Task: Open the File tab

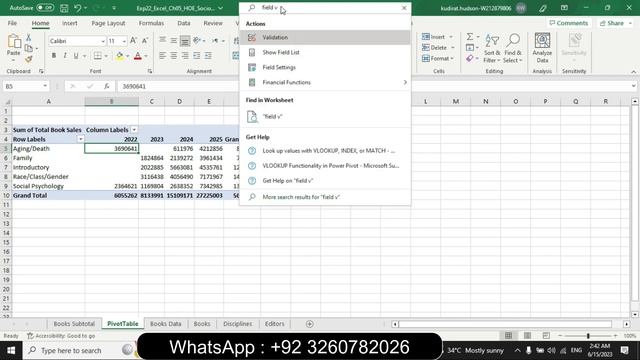Action: (x=12, y=23)
